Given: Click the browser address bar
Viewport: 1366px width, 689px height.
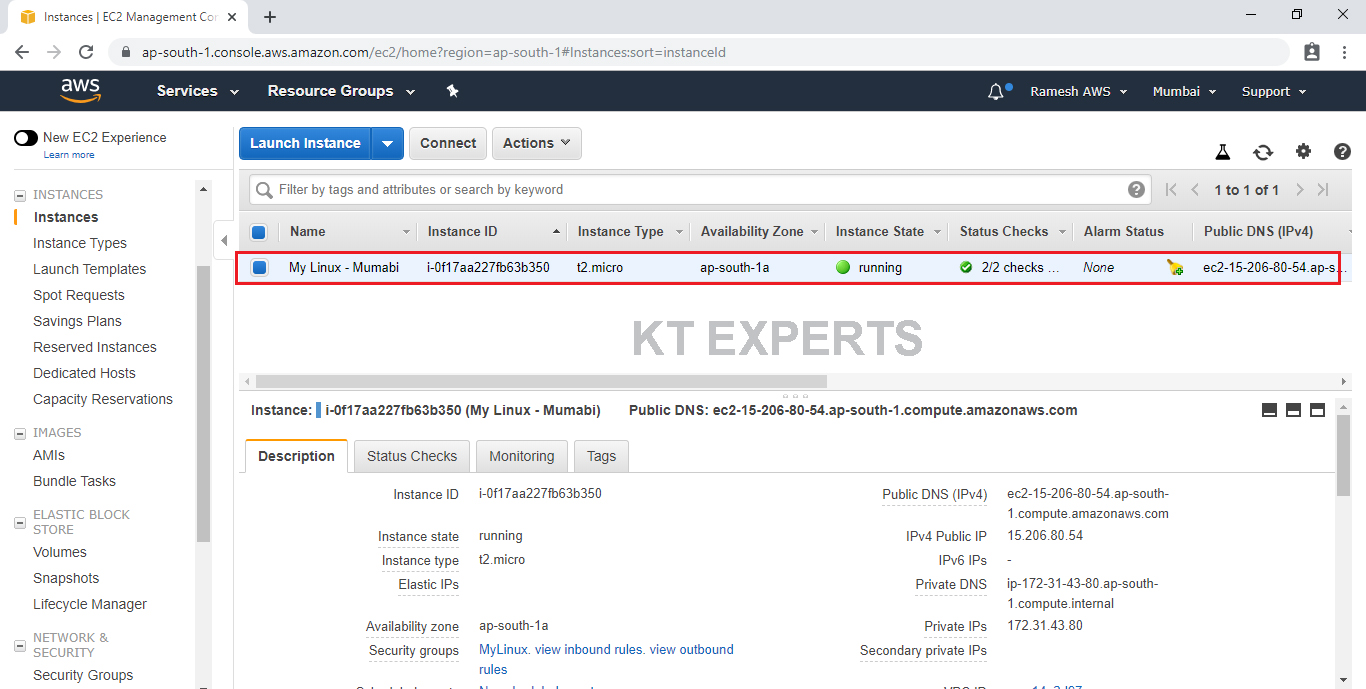Looking at the screenshot, I should coord(699,52).
